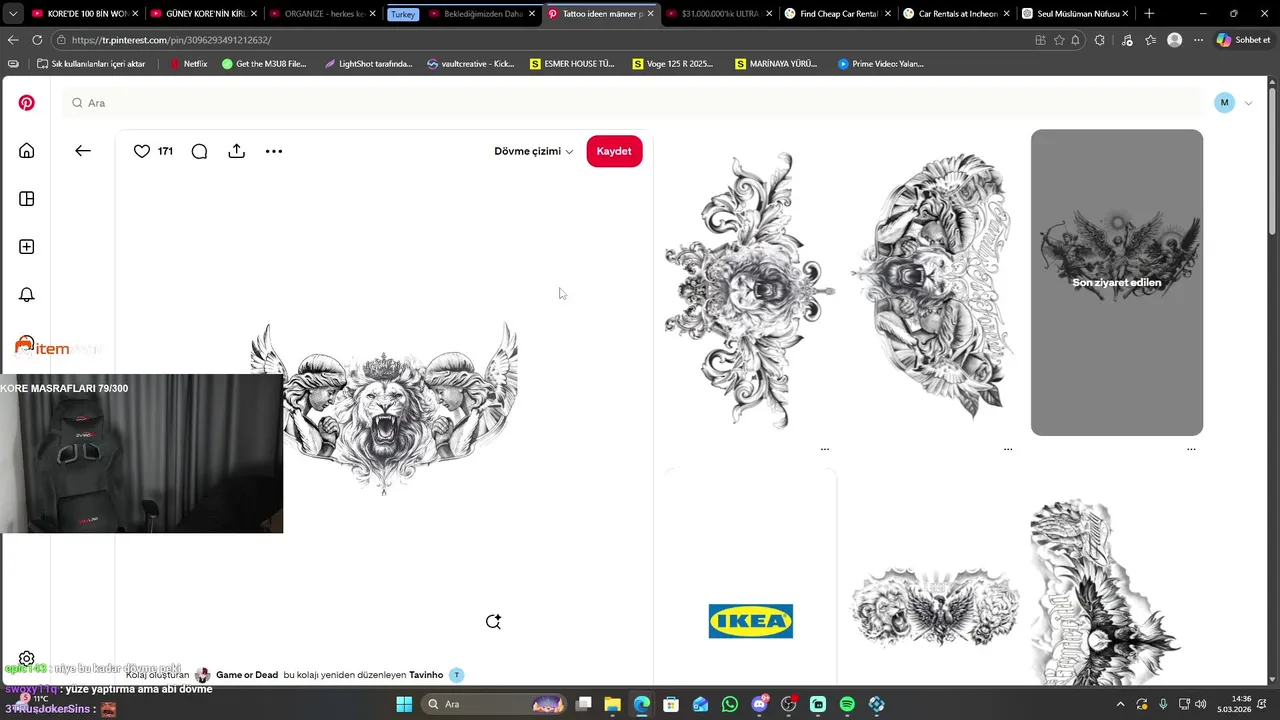Open the Game or Dead creator link
The width and height of the screenshot is (1280, 720).
[247, 675]
